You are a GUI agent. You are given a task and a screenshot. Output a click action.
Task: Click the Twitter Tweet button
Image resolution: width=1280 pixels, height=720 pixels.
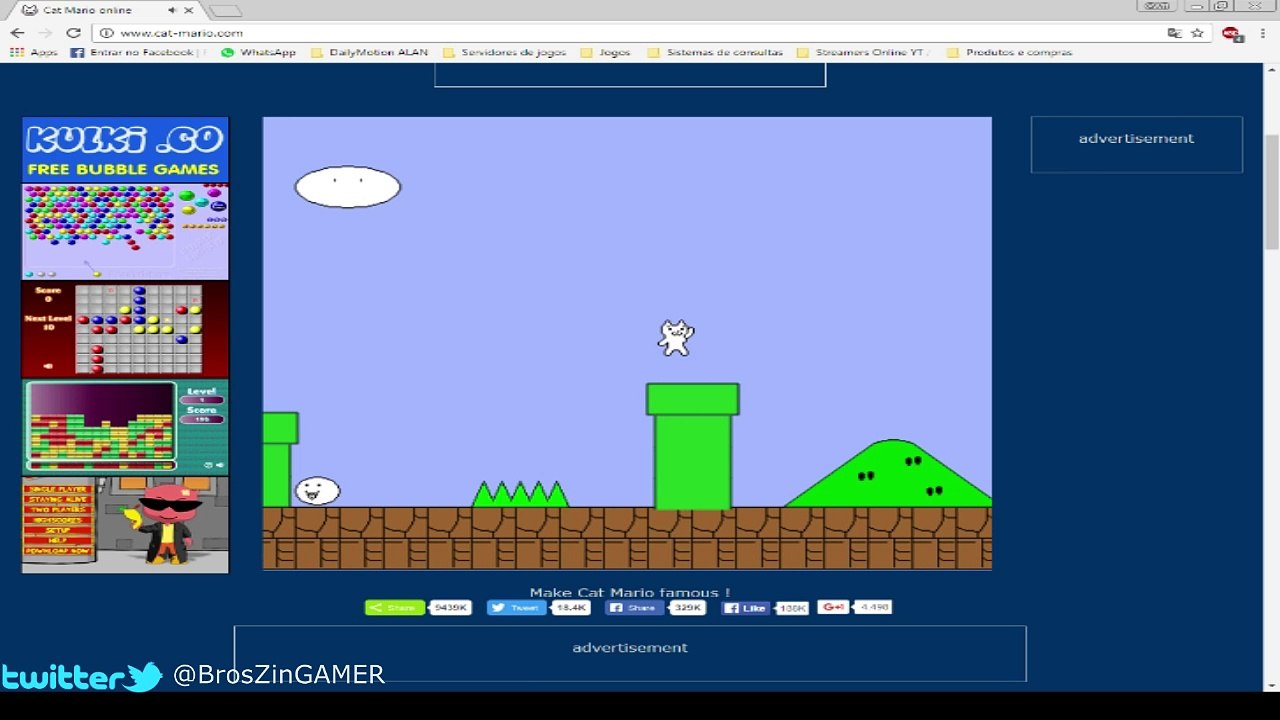pyautogui.click(x=517, y=608)
